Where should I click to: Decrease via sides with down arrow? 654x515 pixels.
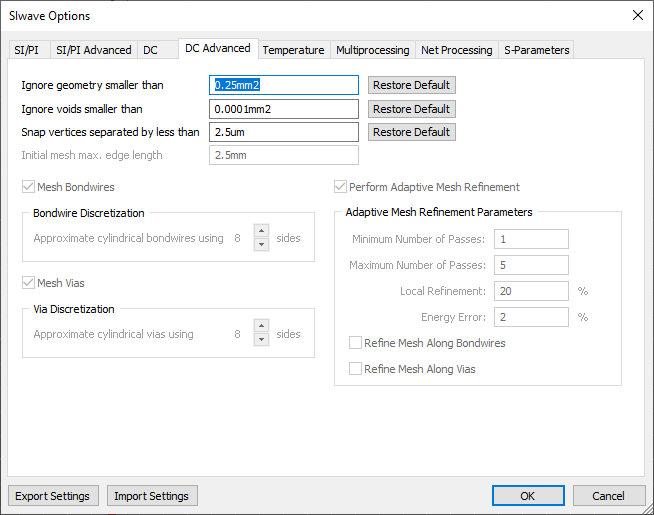[x=262, y=339]
